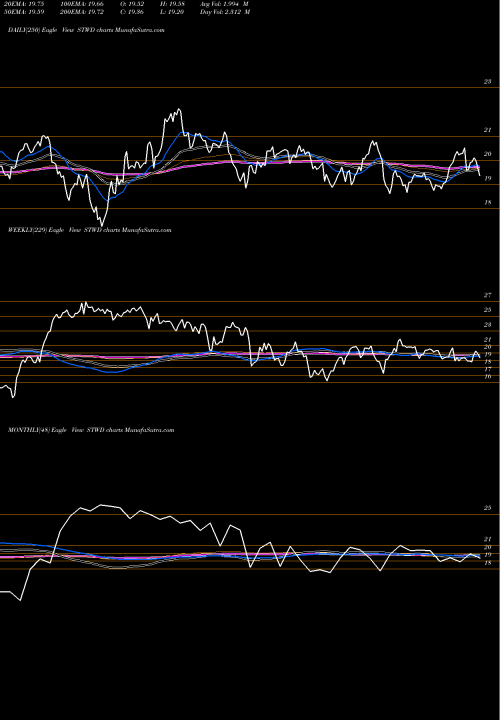Click the 21 price label on monthly chart
Screen dimensions: 500x720
488,540
